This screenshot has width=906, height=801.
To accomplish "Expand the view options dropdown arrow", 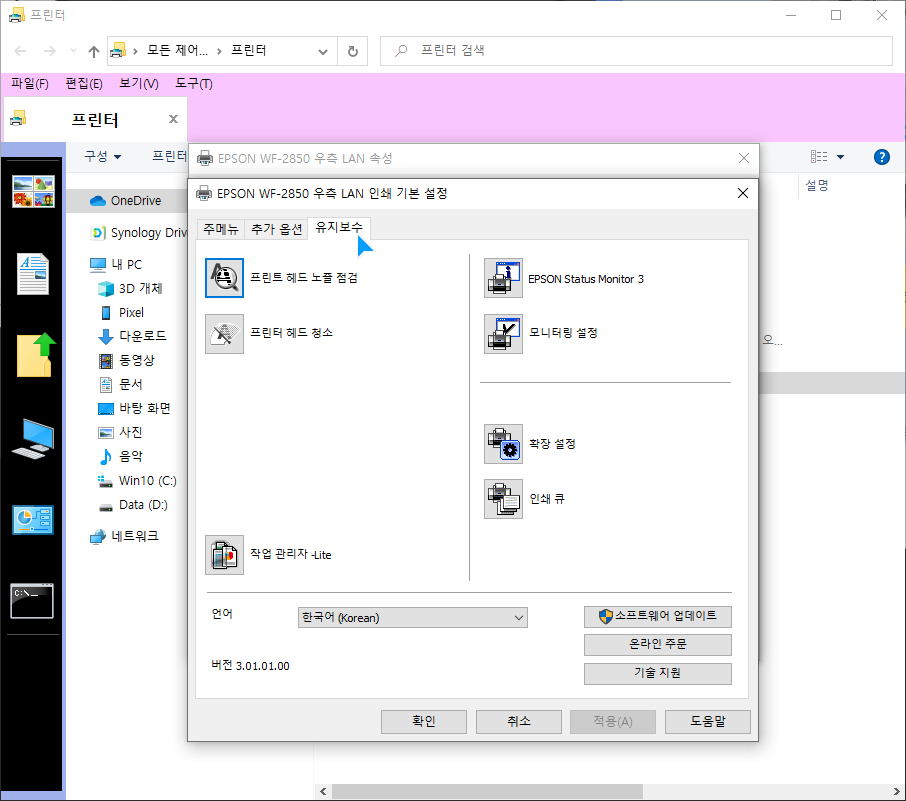I will (841, 157).
